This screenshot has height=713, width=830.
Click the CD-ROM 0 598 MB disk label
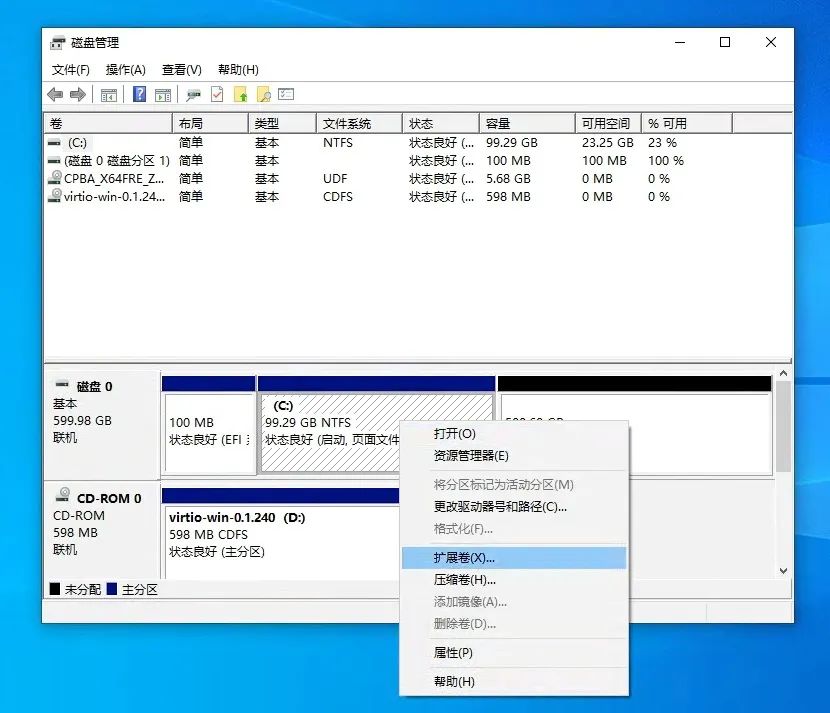(103, 531)
